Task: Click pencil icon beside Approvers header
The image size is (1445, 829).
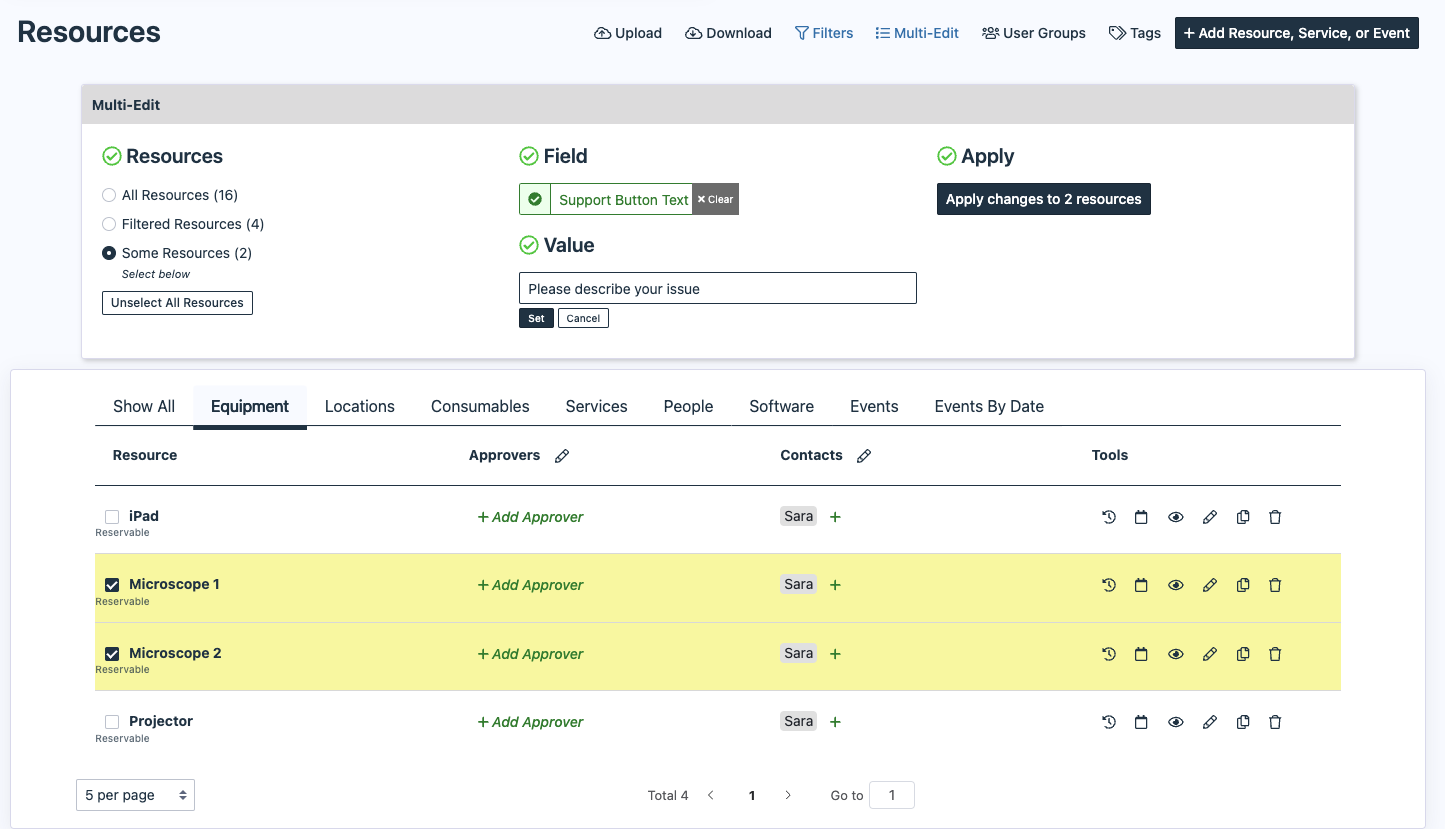Action: pos(562,456)
